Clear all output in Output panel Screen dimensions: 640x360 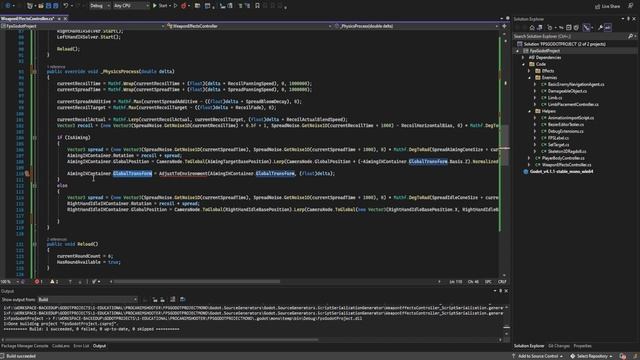(173, 300)
